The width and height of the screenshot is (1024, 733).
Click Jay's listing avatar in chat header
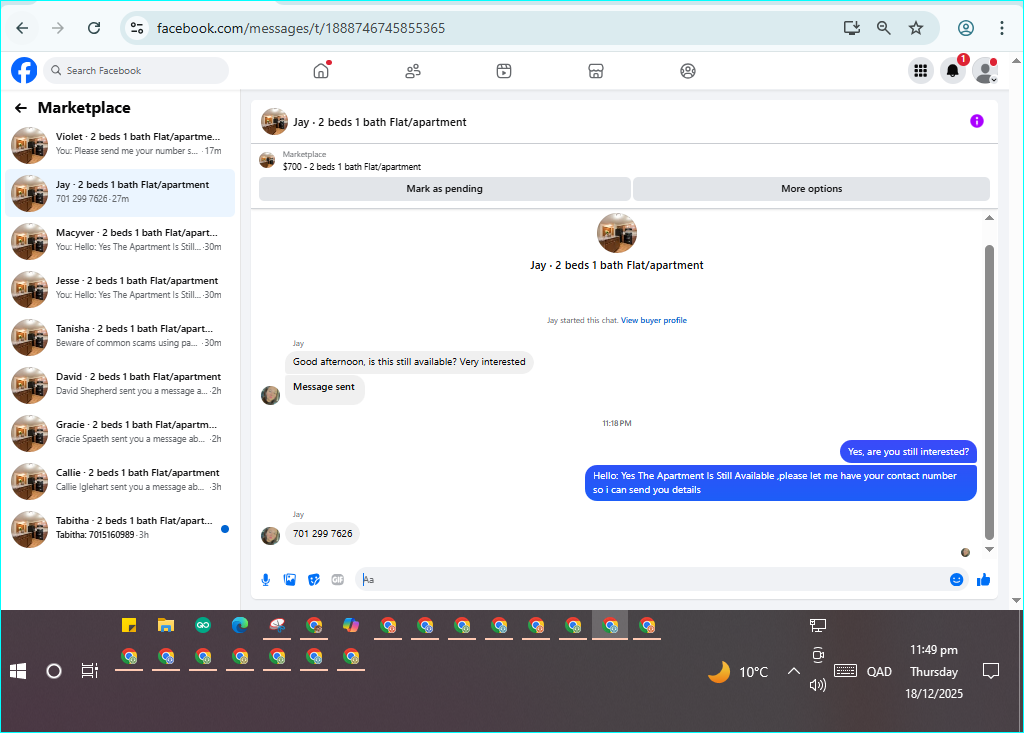click(274, 122)
